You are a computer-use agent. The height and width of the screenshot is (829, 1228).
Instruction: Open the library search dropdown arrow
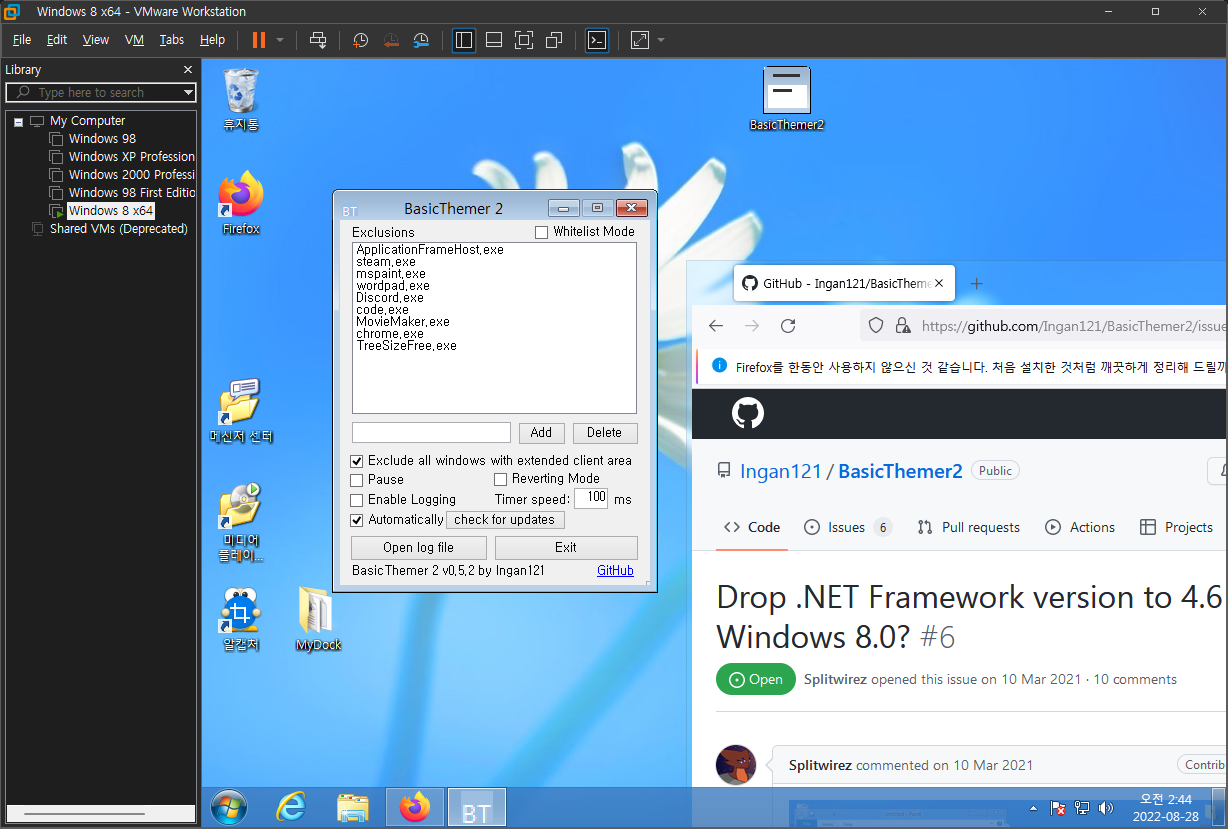point(188,92)
